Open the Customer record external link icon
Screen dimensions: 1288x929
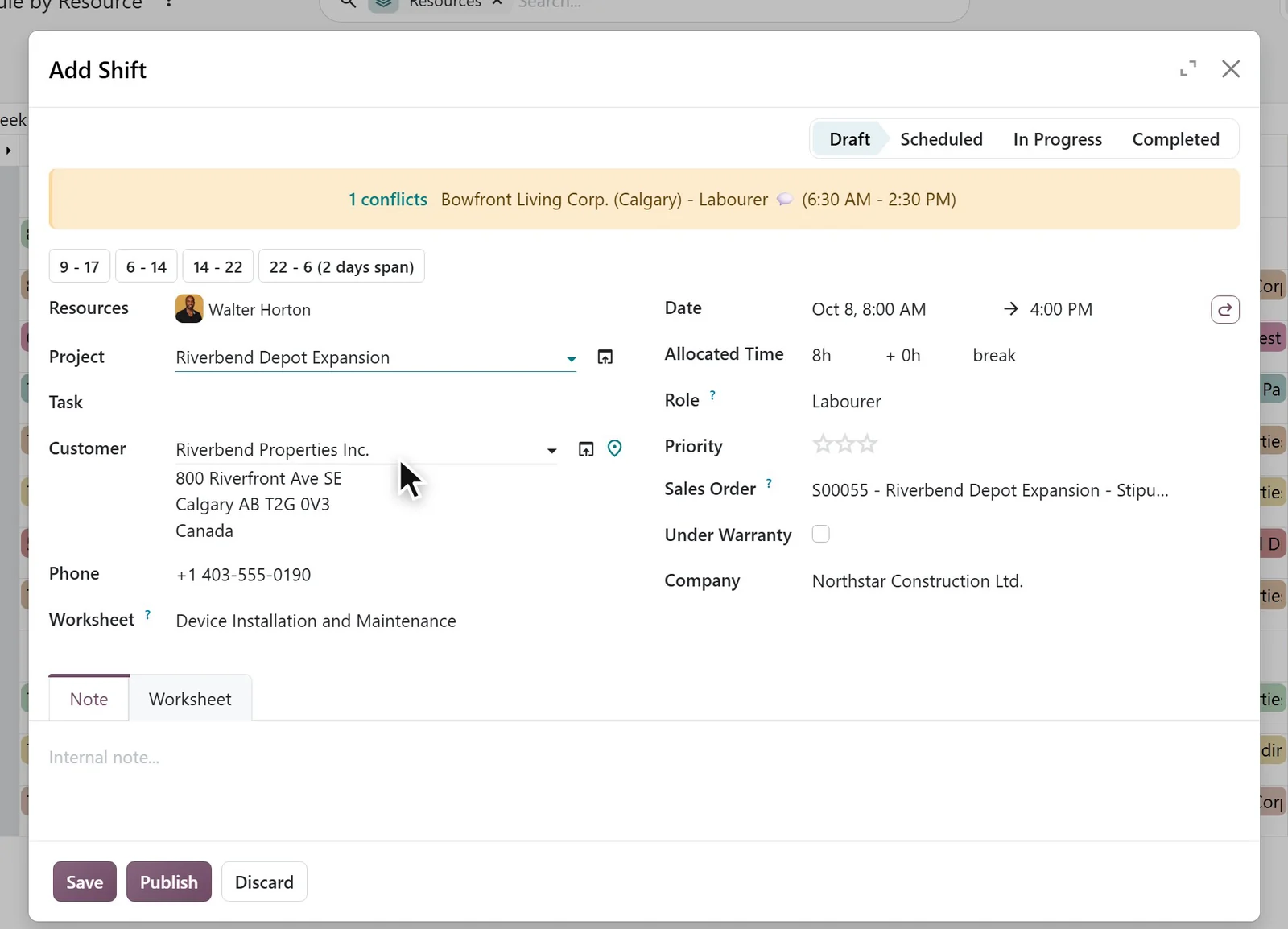[x=586, y=448]
